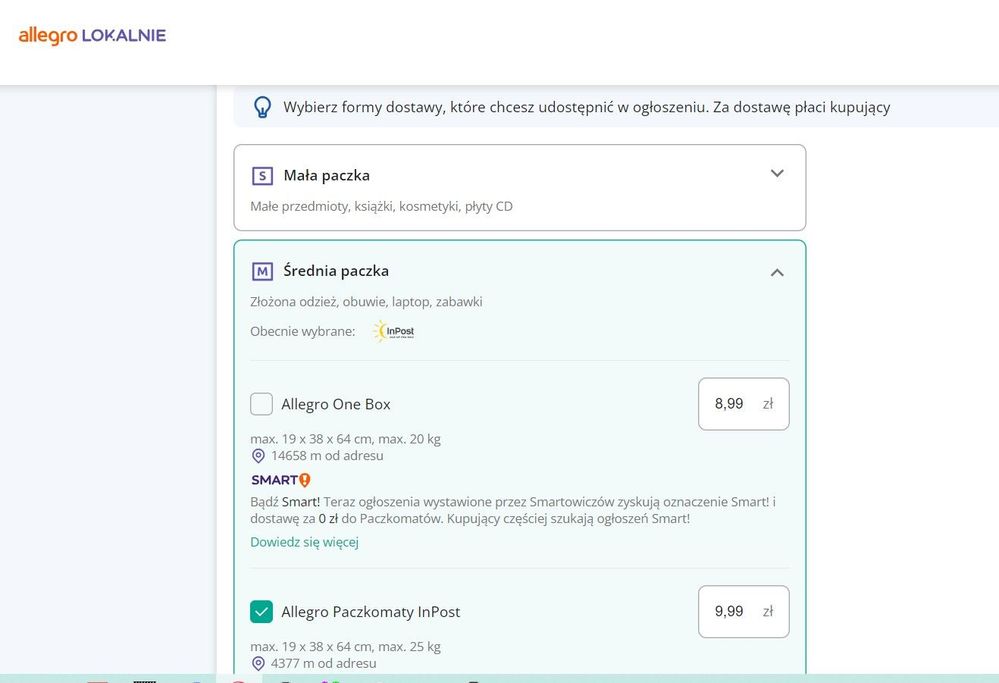The image size is (999, 683).
Task: Select the Allegro One Box label
Action: coord(336,404)
